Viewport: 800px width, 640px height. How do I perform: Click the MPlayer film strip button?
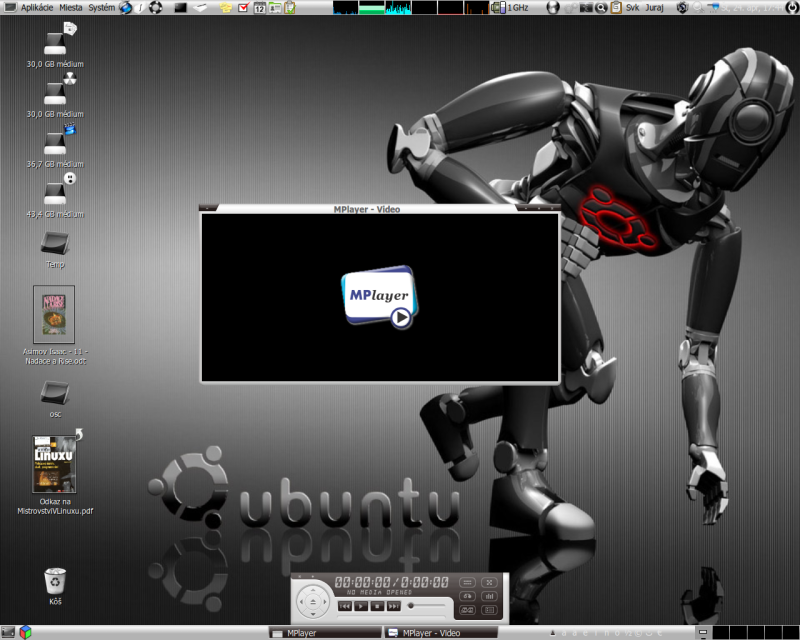(x=467, y=610)
